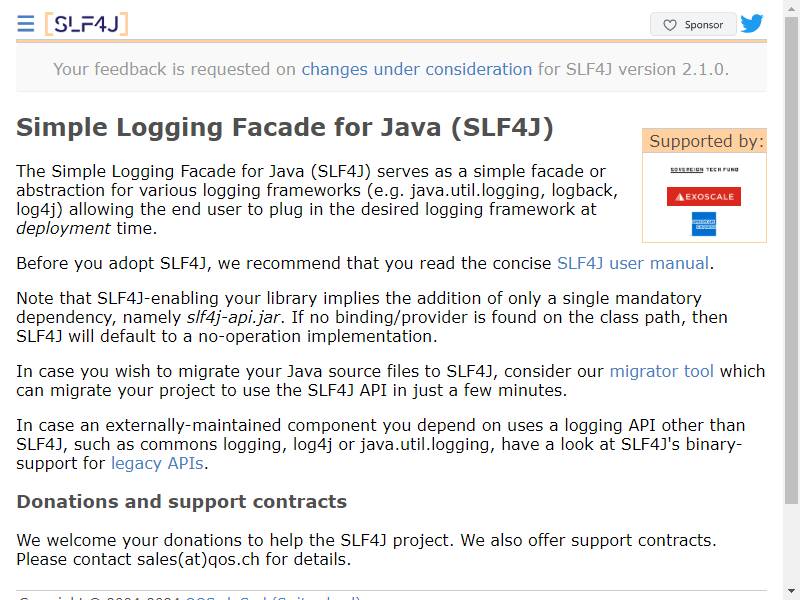The height and width of the screenshot is (600, 800).
Task: Click the red Exoscale logo
Action: point(704,196)
